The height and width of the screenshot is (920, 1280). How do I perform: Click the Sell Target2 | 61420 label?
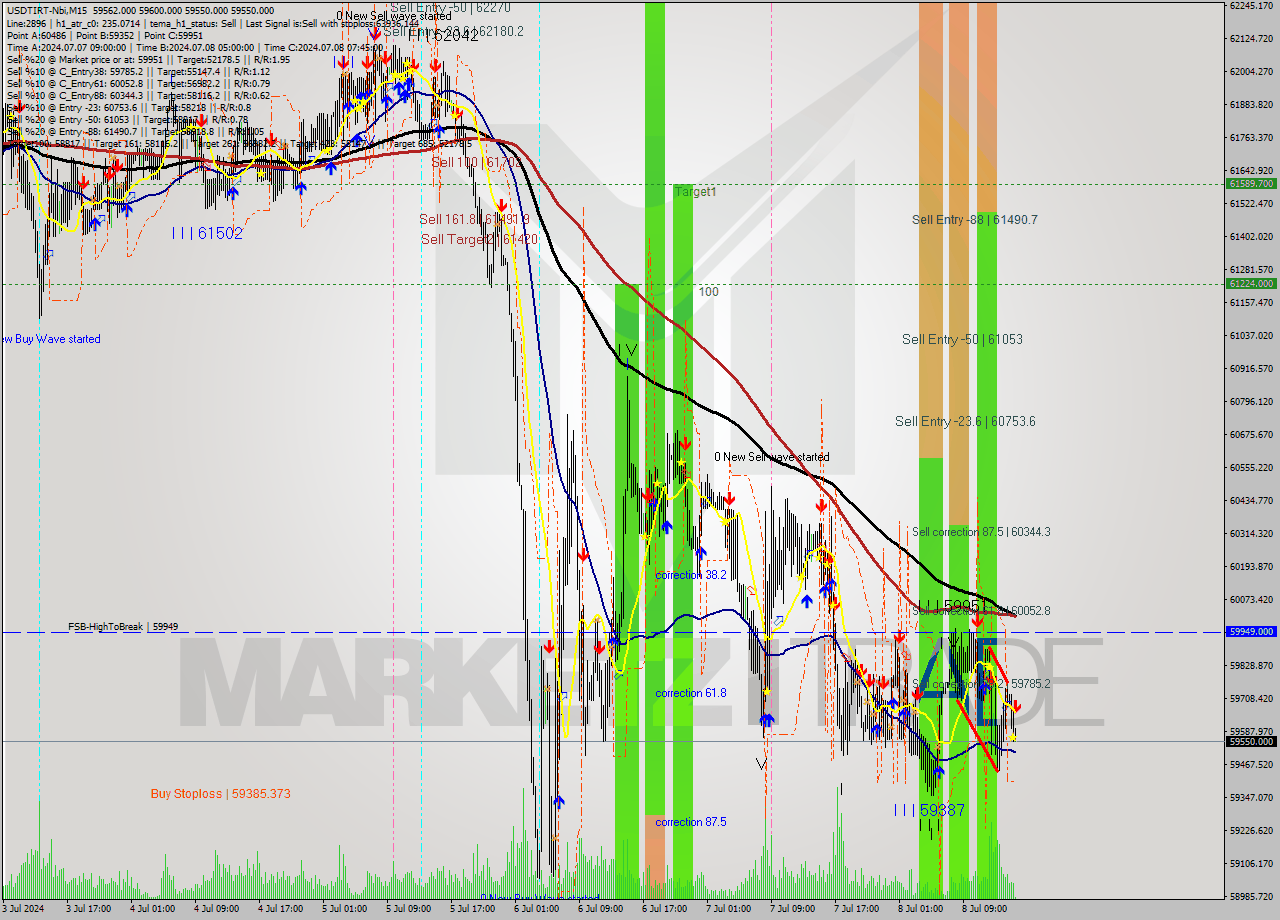(479, 239)
